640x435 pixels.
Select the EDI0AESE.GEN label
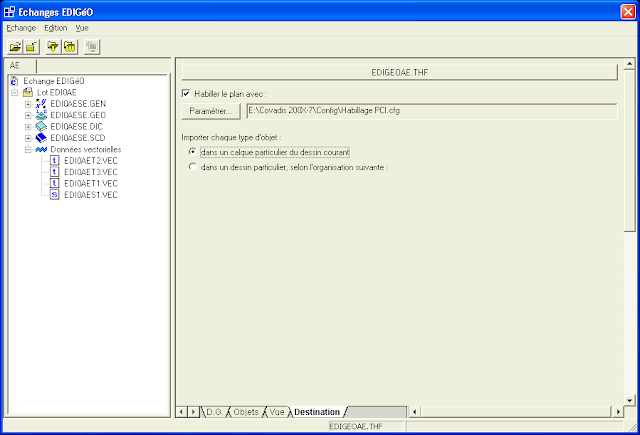click(x=78, y=104)
